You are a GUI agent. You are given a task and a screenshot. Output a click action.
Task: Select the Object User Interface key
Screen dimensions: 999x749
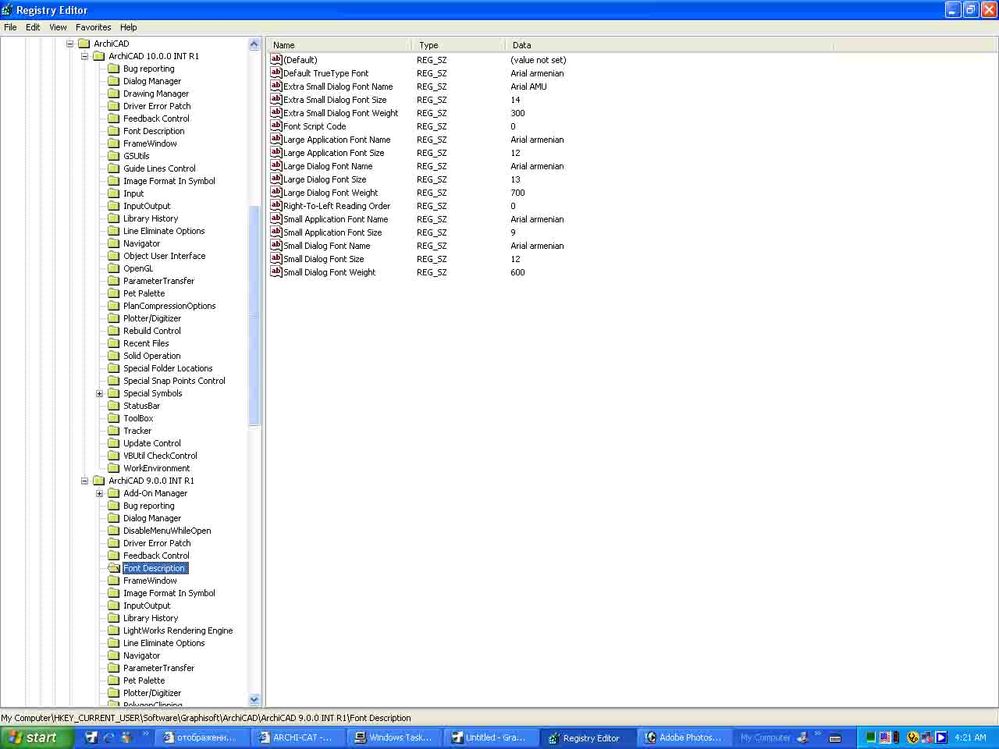[164, 255]
